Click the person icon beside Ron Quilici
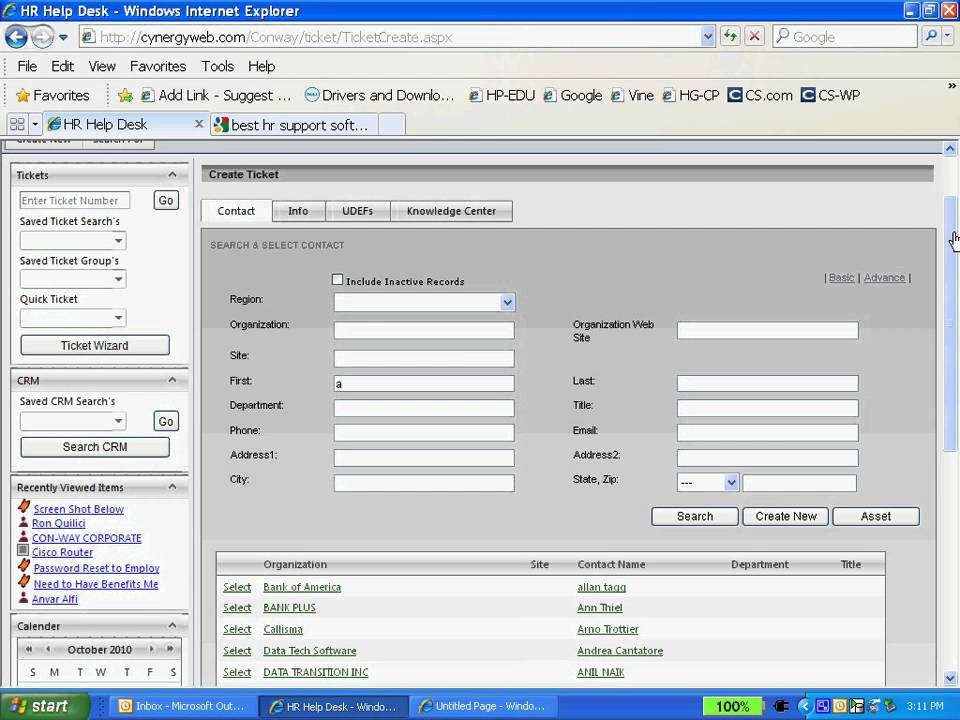This screenshot has width=960, height=720. pyautogui.click(x=23, y=522)
